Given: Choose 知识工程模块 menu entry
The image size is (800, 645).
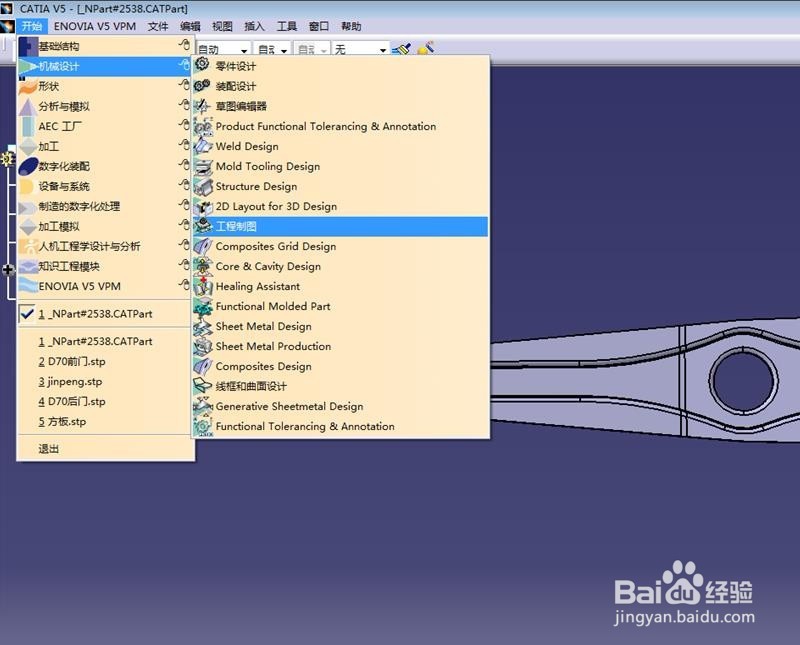Looking at the screenshot, I should pyautogui.click(x=104, y=266).
